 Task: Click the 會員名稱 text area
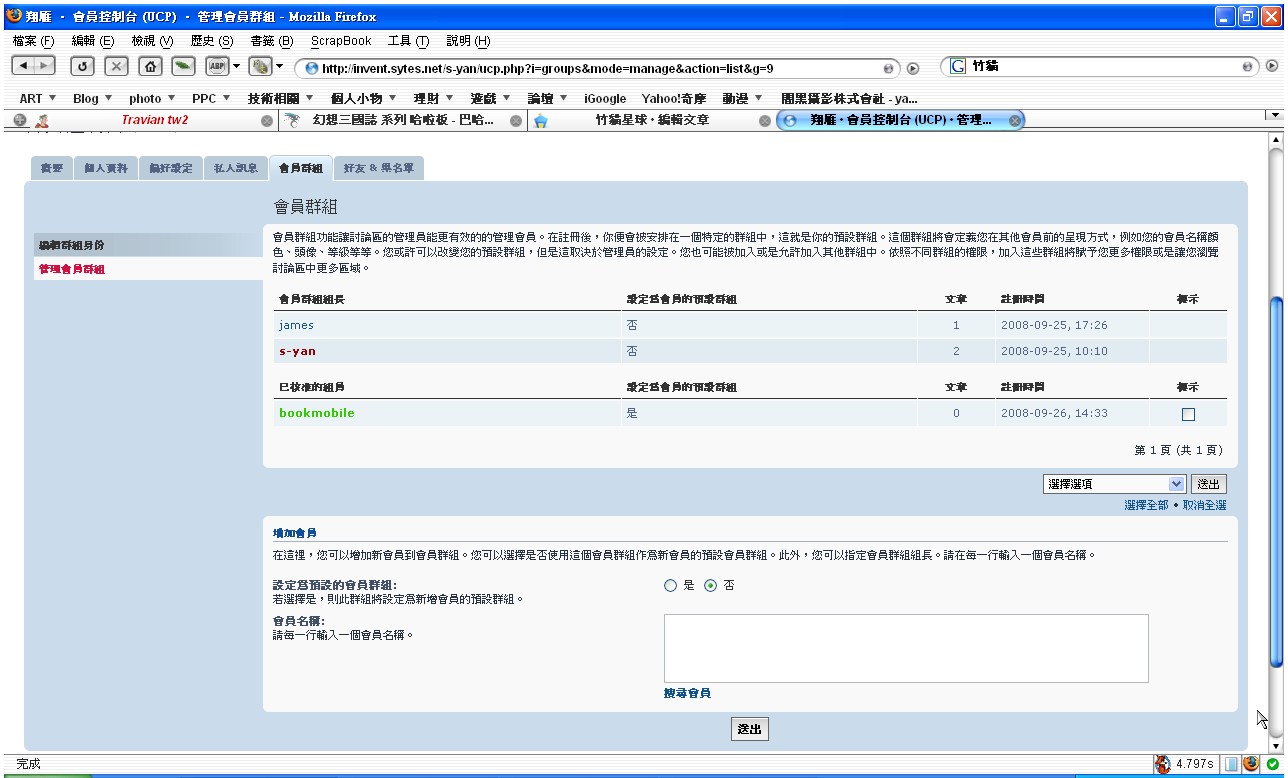click(x=906, y=649)
